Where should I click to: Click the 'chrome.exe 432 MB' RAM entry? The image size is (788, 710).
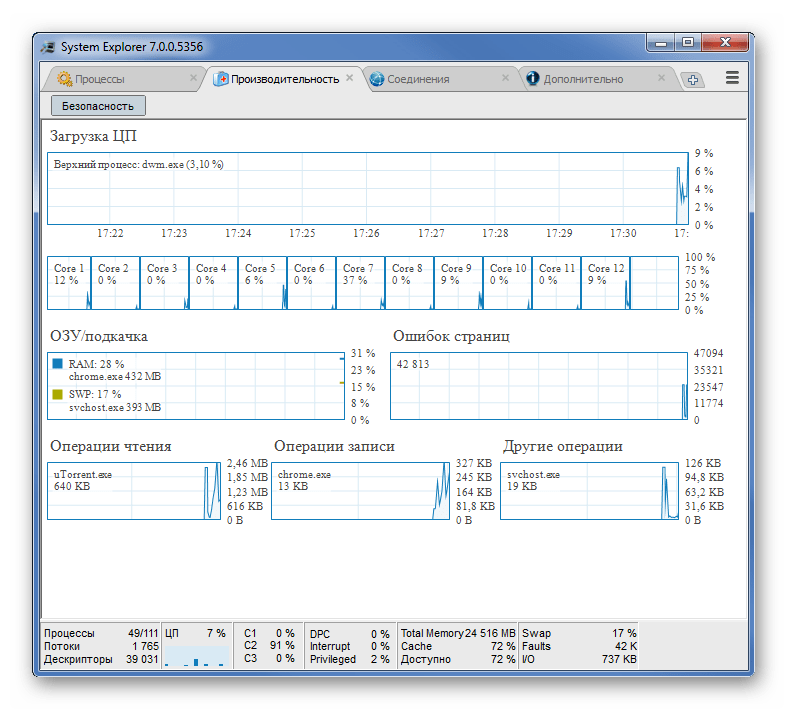pyautogui.click(x=115, y=376)
